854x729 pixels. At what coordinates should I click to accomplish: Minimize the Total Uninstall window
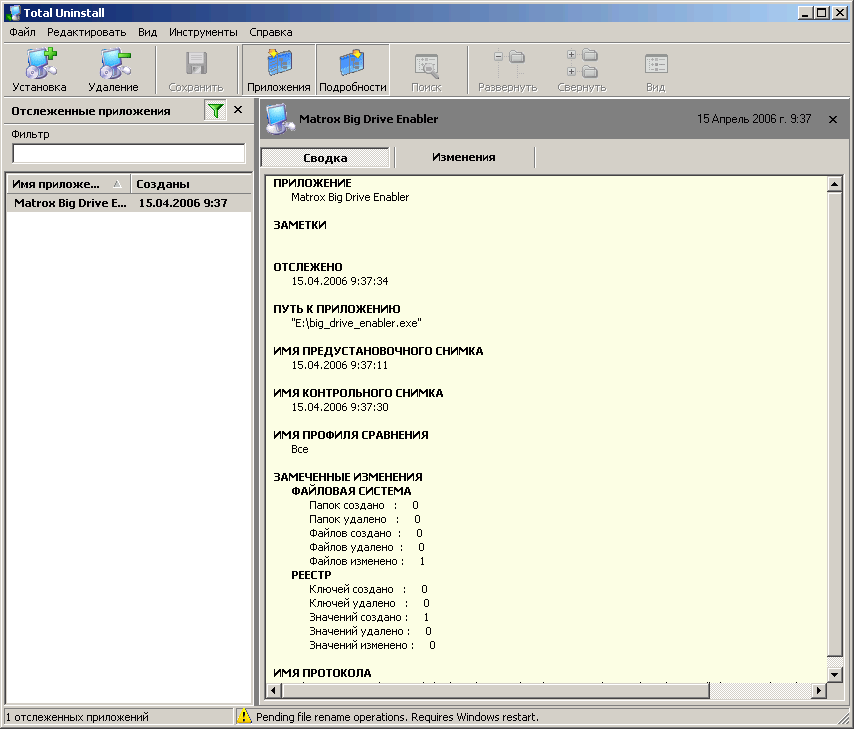(806, 13)
